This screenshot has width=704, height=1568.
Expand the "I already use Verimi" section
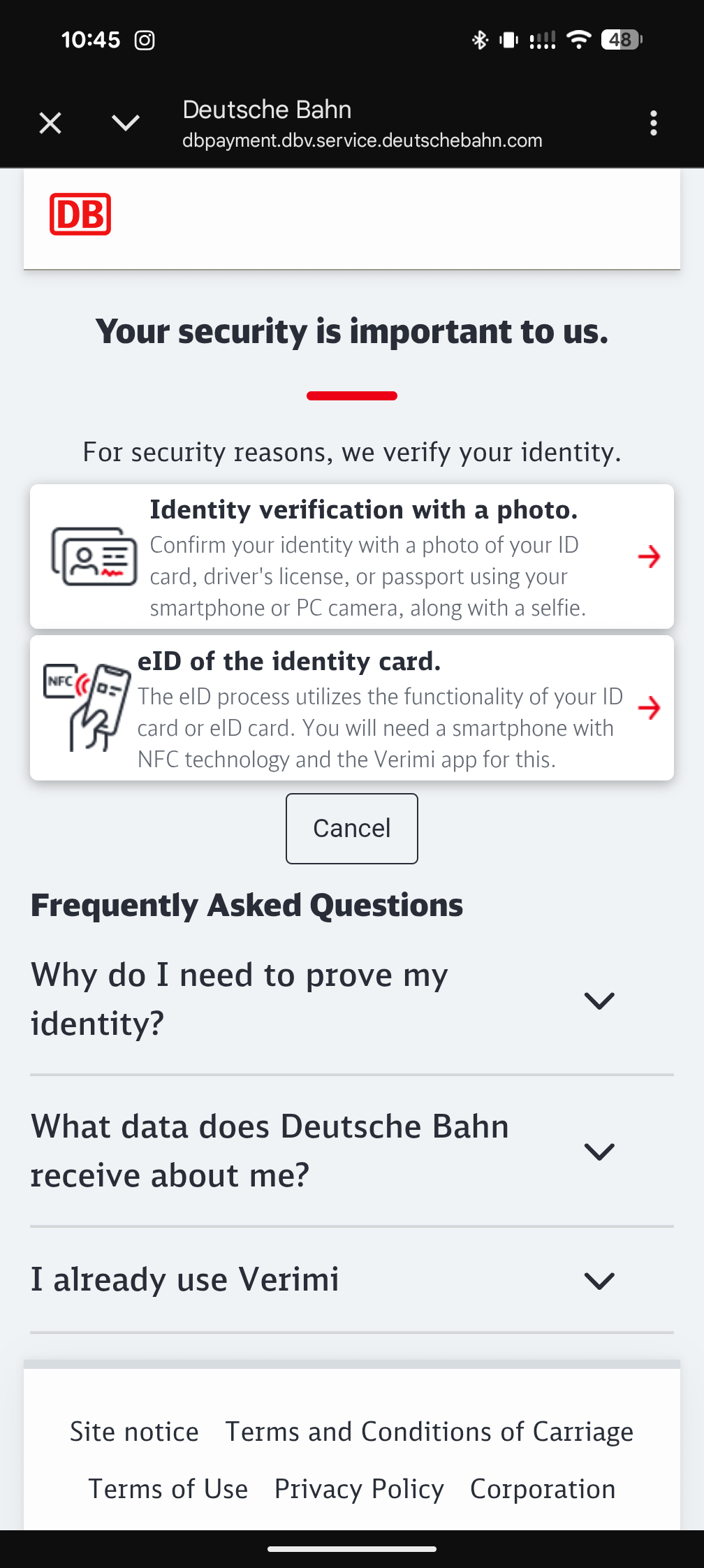599,1280
